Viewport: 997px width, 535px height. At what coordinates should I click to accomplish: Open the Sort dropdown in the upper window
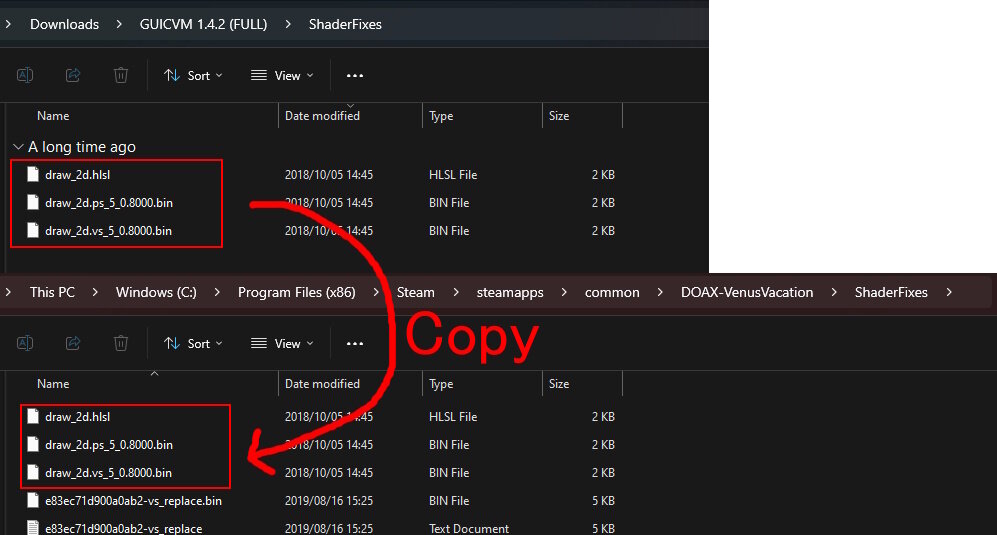coord(193,75)
